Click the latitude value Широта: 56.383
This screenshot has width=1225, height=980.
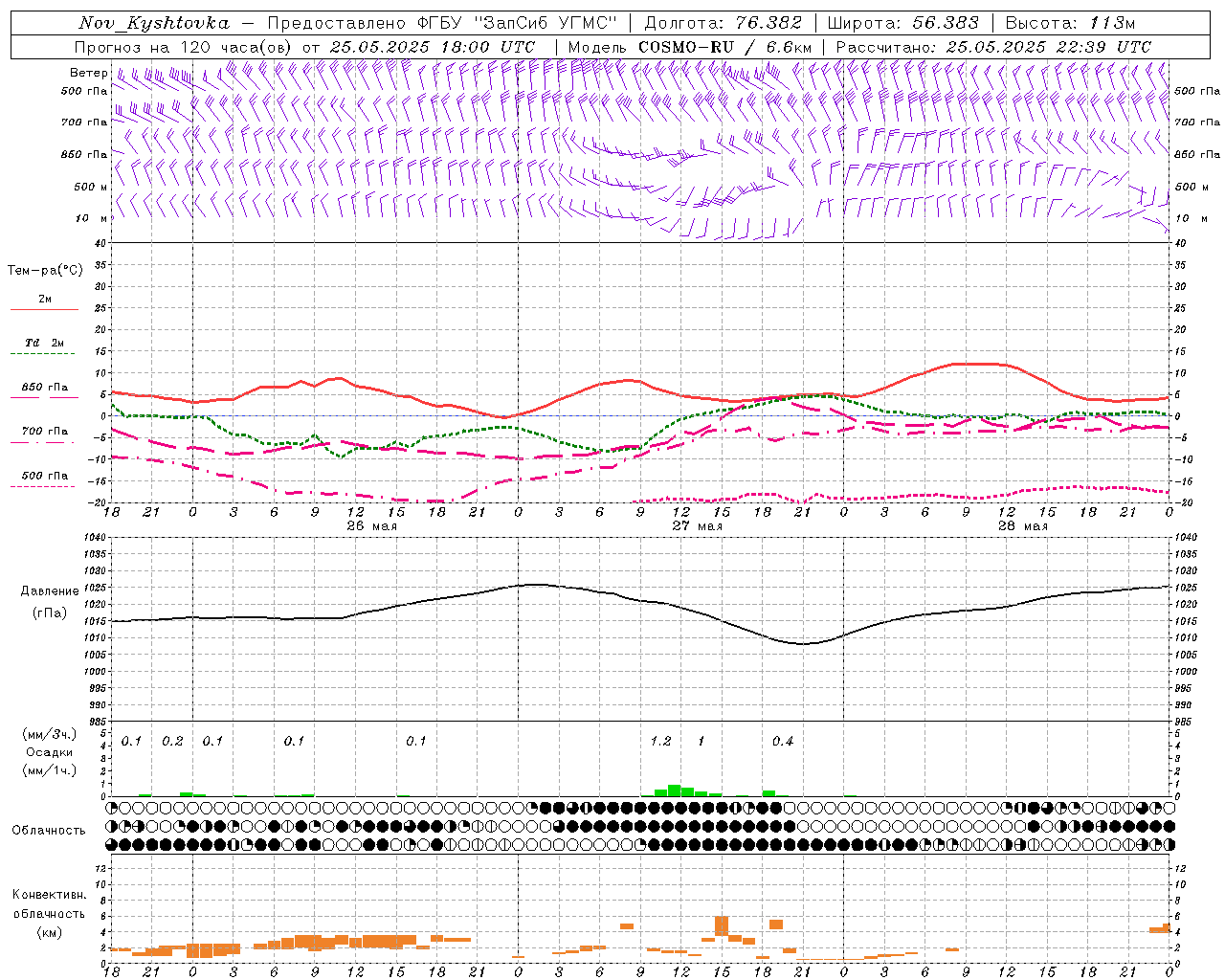coord(902,23)
